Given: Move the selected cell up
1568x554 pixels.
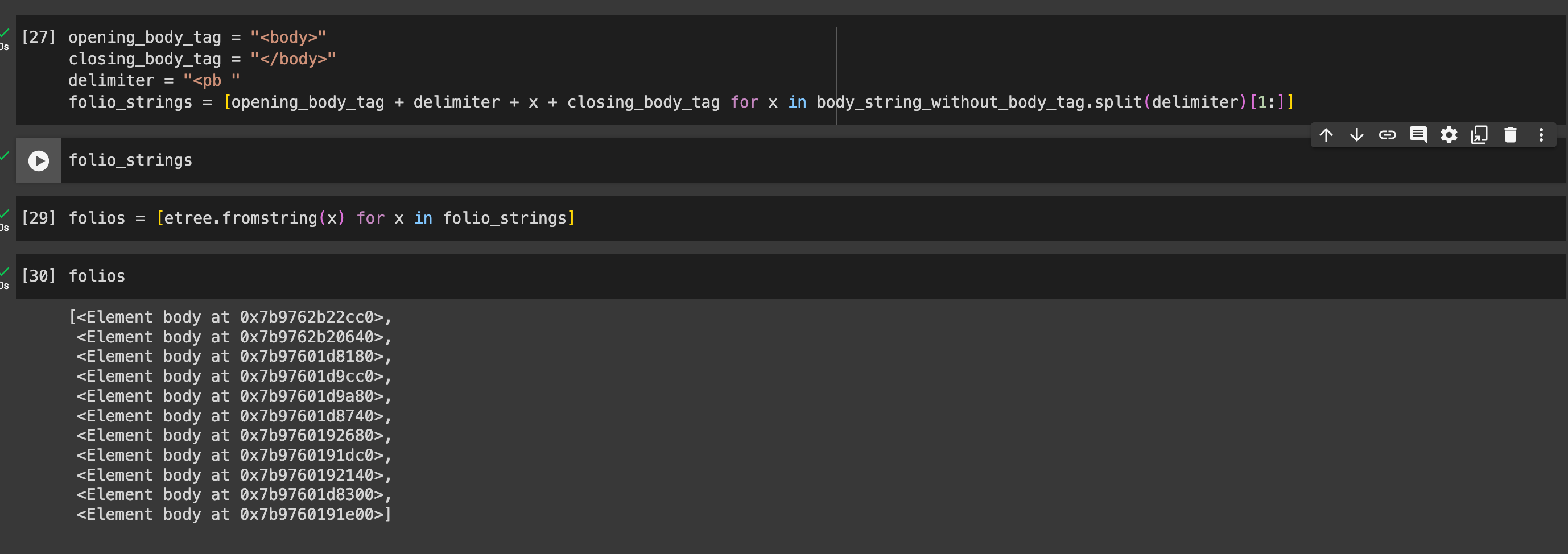Looking at the screenshot, I should pos(1326,135).
